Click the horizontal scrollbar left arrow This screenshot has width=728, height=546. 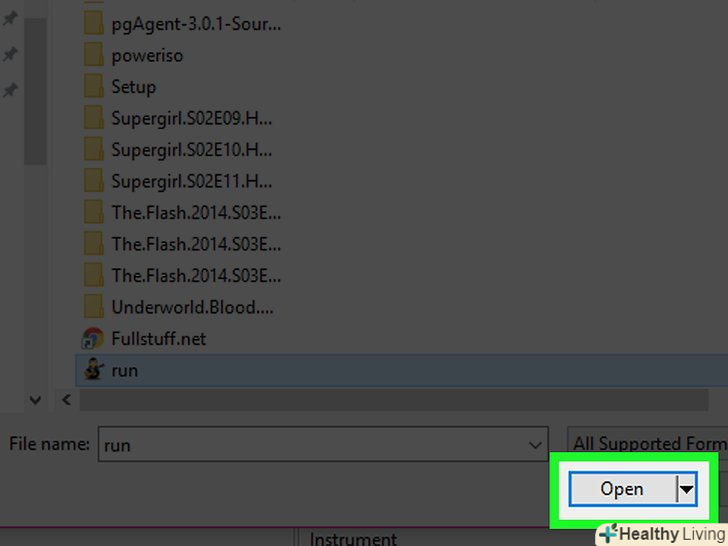[x=66, y=399]
